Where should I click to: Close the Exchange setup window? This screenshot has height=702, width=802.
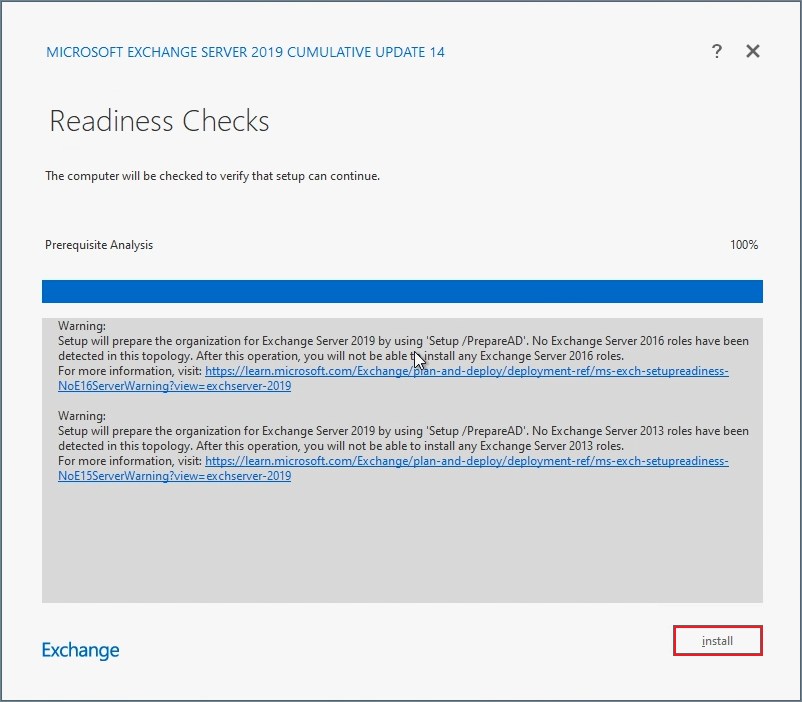[753, 51]
